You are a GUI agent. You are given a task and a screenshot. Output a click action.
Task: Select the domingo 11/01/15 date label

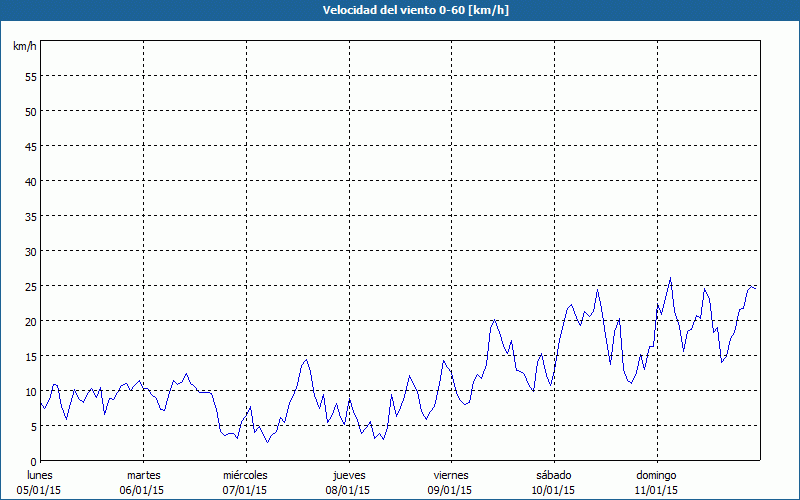coord(656,482)
